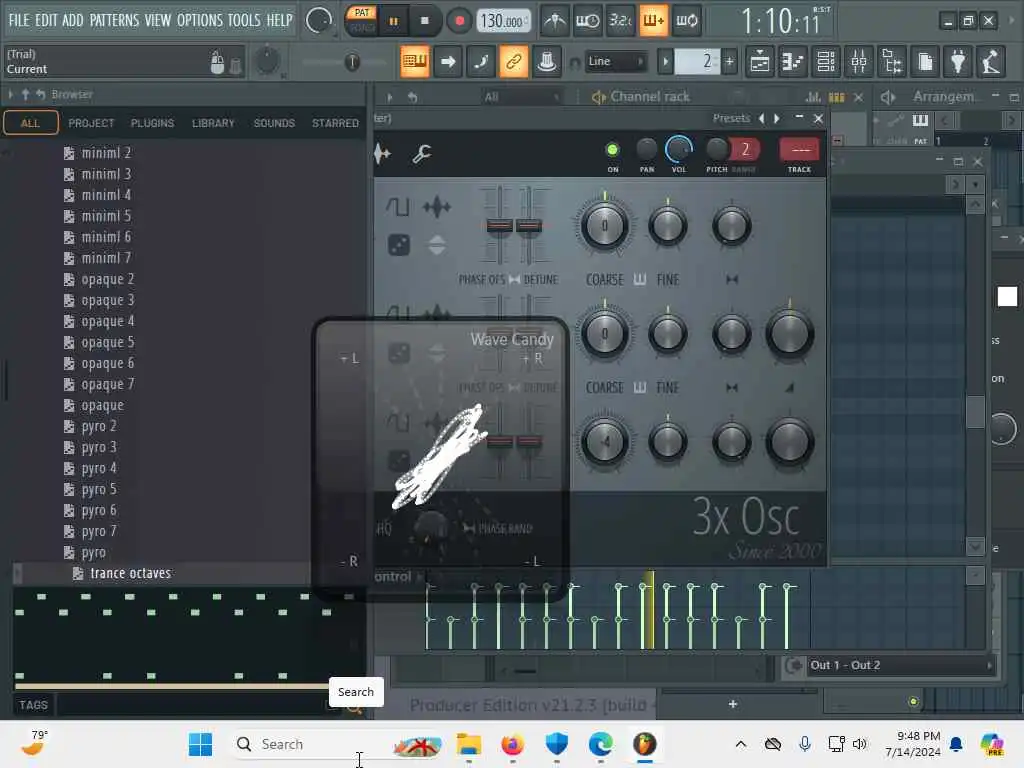Open the Piano roll view icon
This screenshot has height=768, width=1024.
(793, 62)
